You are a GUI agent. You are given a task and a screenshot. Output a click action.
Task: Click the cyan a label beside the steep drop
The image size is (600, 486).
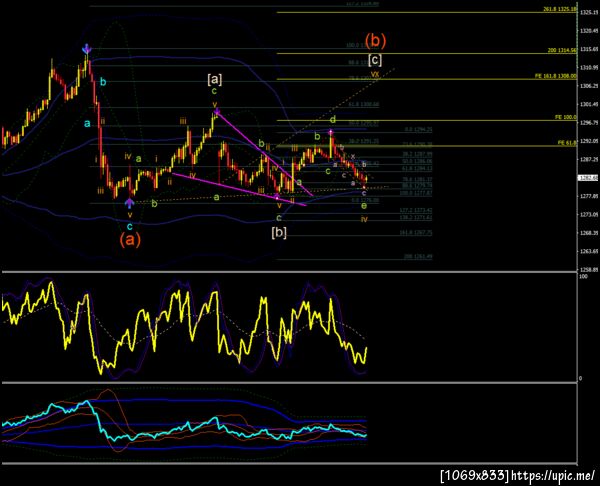(87, 124)
